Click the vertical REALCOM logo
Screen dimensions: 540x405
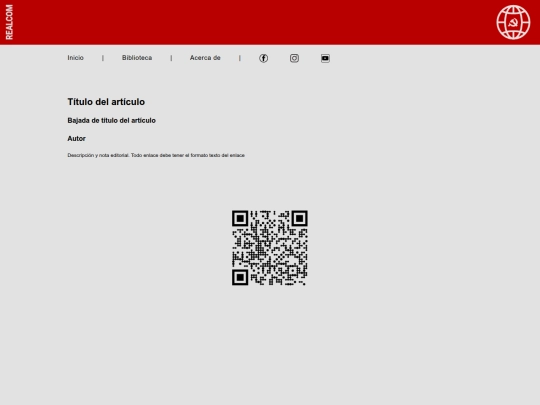click(x=9, y=22)
